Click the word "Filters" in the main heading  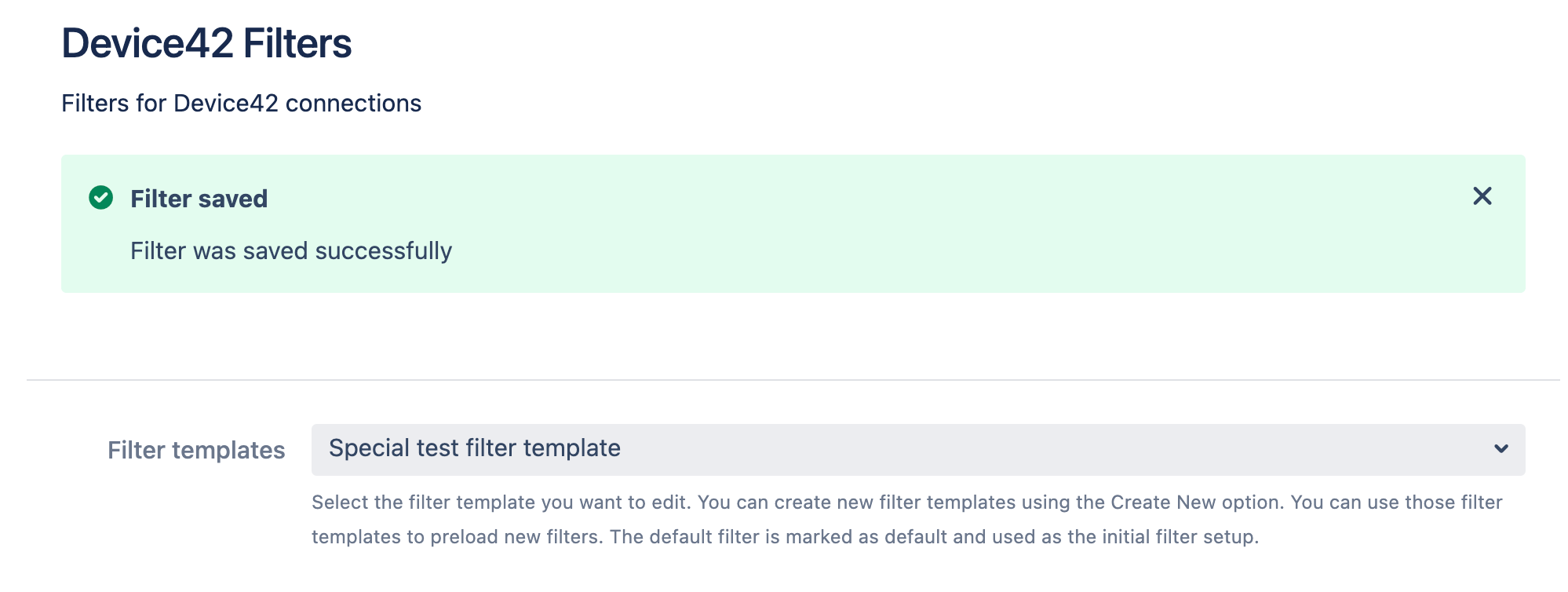[297, 43]
